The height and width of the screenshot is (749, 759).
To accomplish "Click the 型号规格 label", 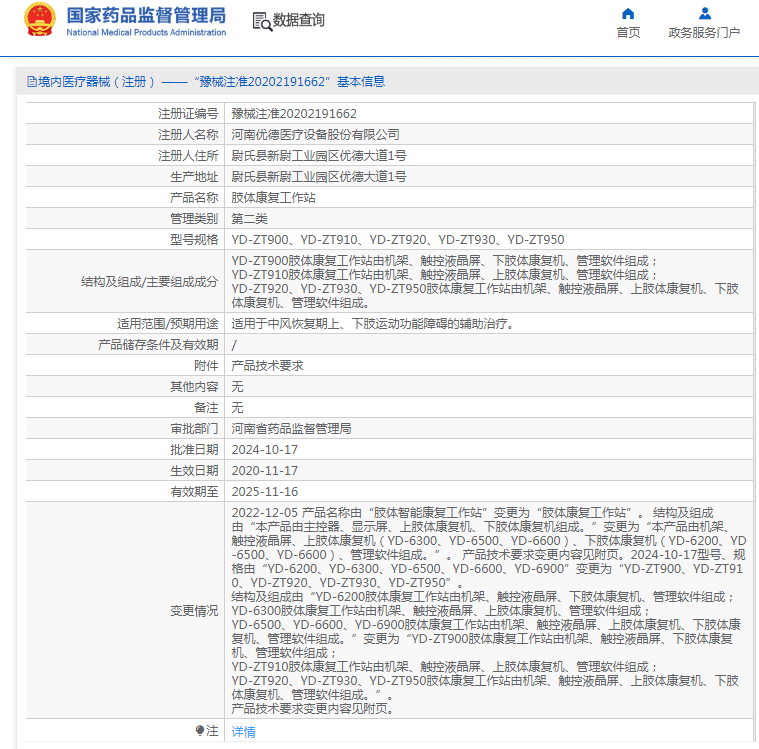I will pyautogui.click(x=194, y=240).
